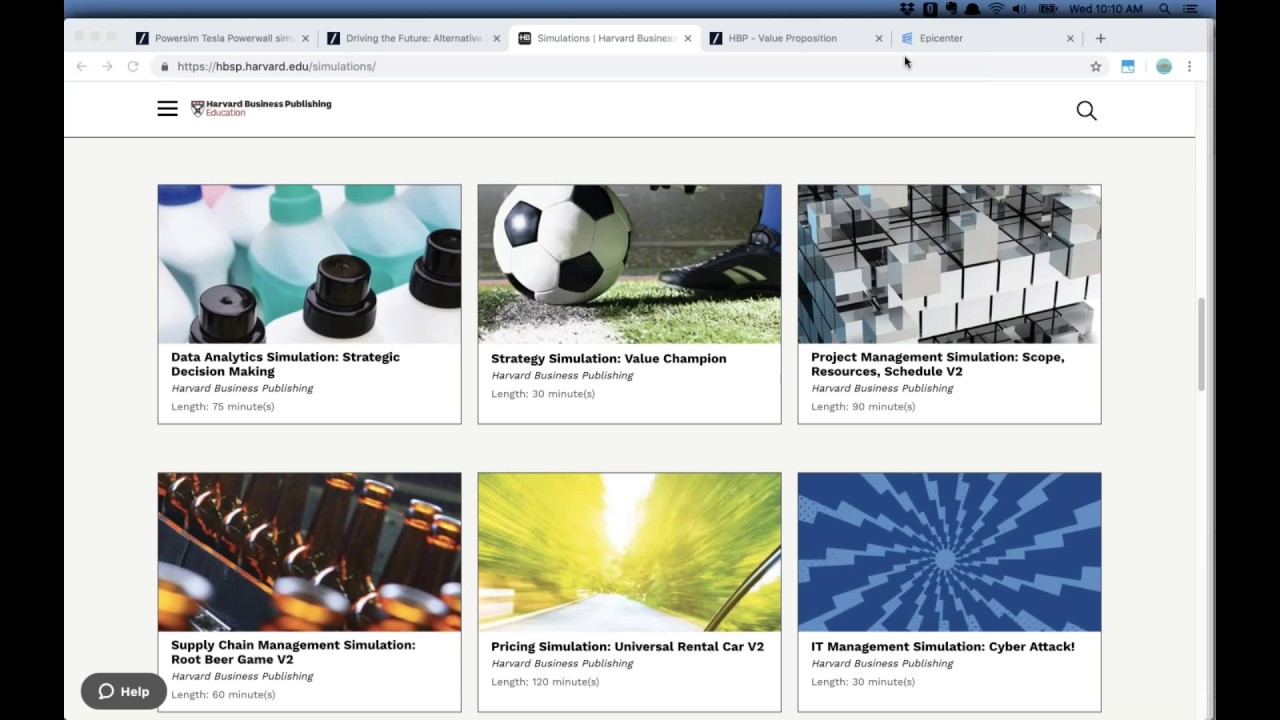Click the battery status icon
The image size is (1280, 720).
[1047, 9]
